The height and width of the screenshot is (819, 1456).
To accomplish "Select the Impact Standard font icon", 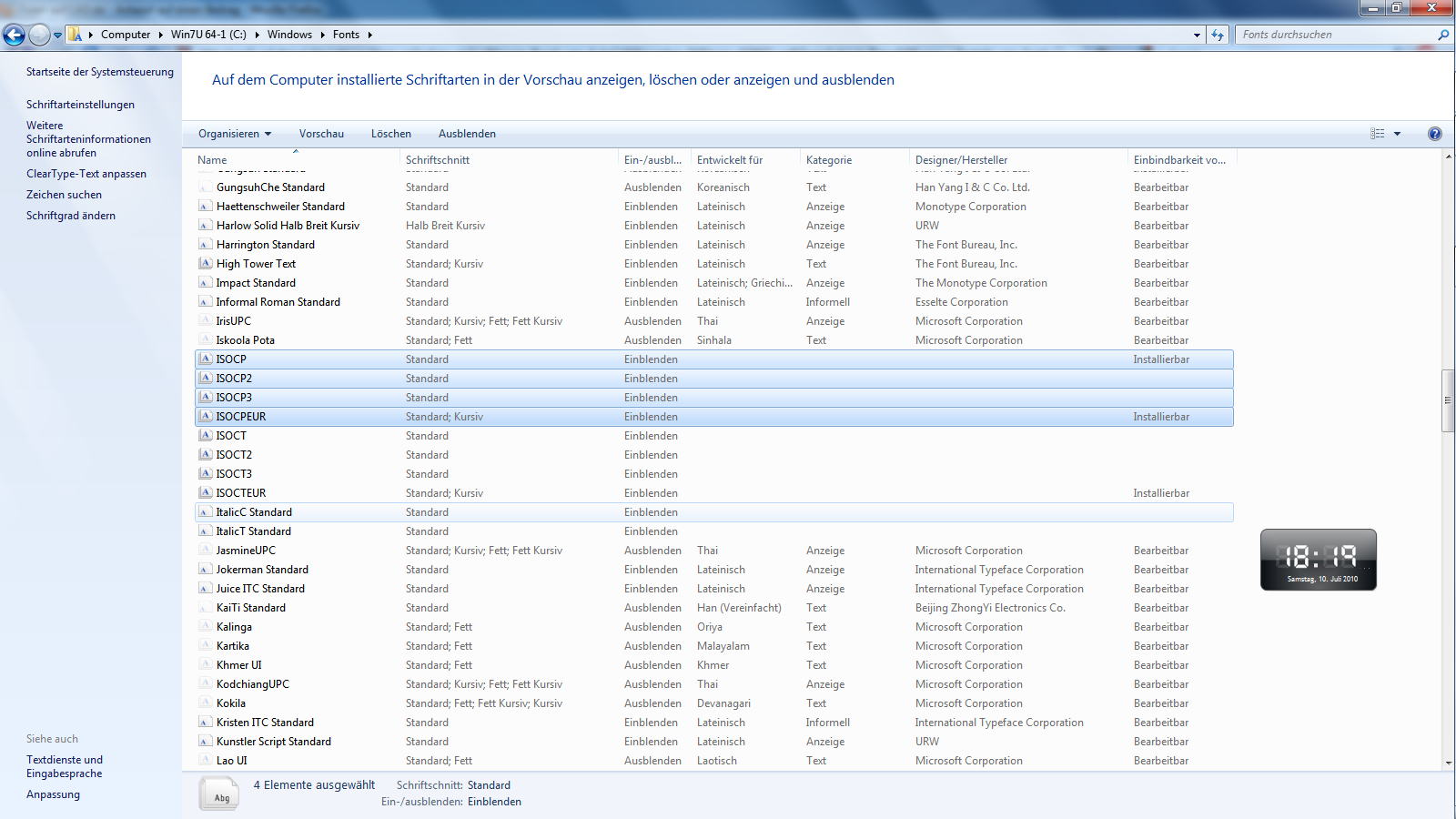I will (x=206, y=282).
